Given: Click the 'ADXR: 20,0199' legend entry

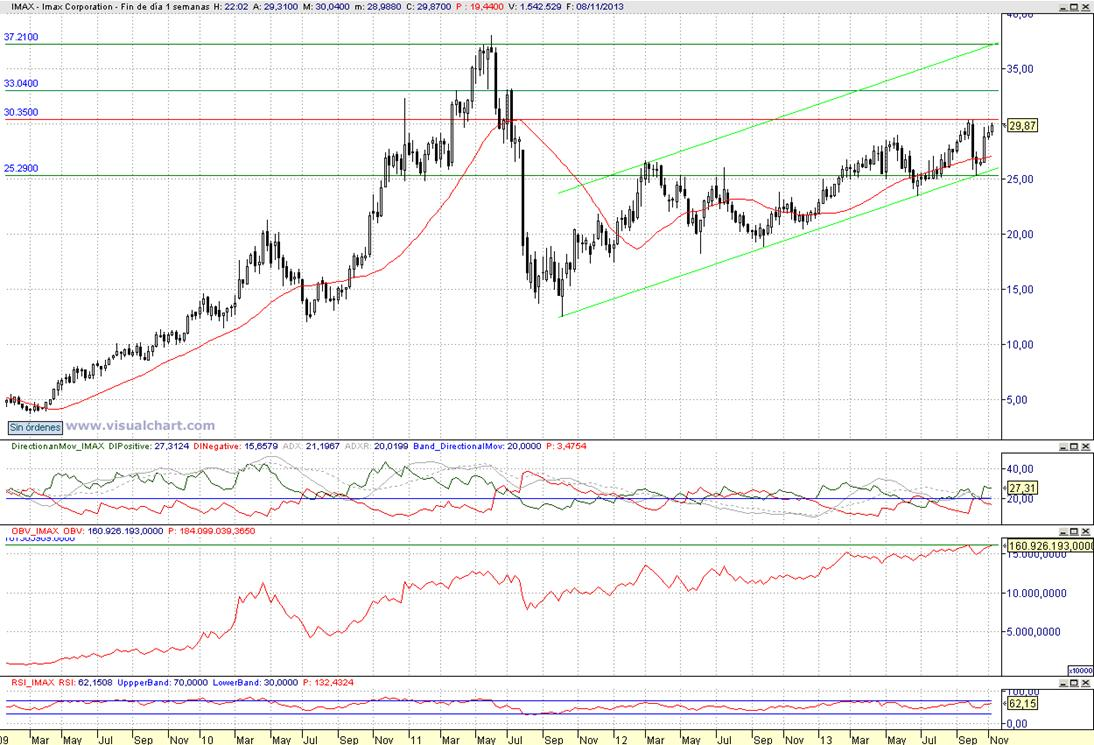Looking at the screenshot, I should pos(377,446).
